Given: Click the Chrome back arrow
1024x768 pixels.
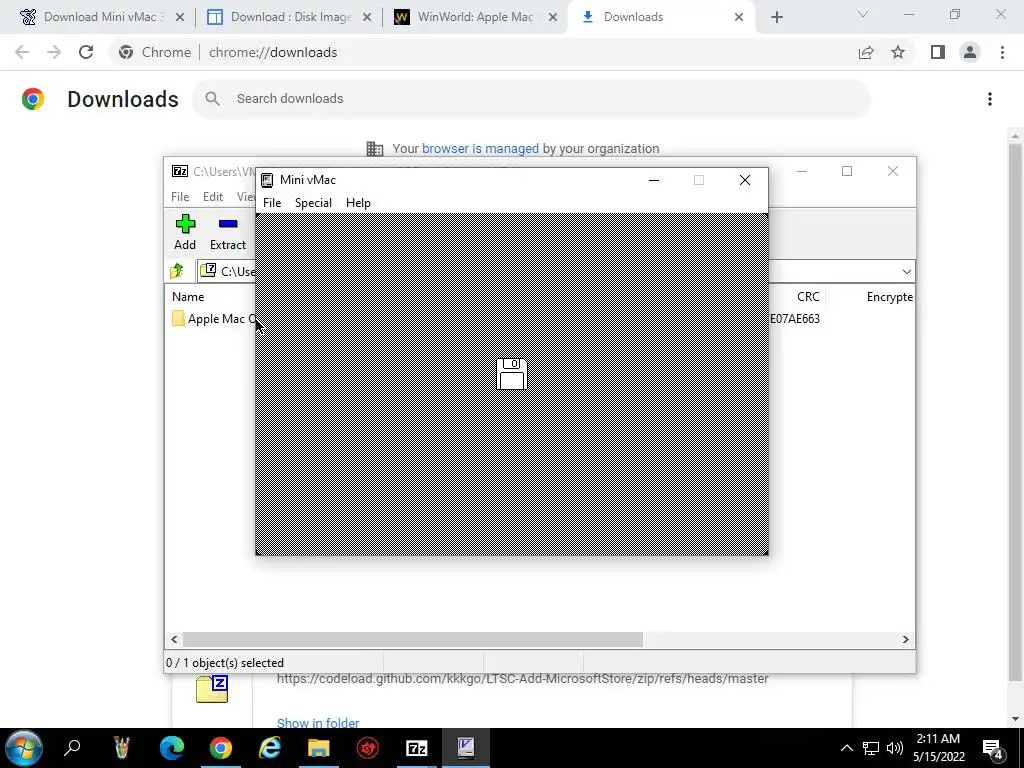Looking at the screenshot, I should click(x=22, y=52).
